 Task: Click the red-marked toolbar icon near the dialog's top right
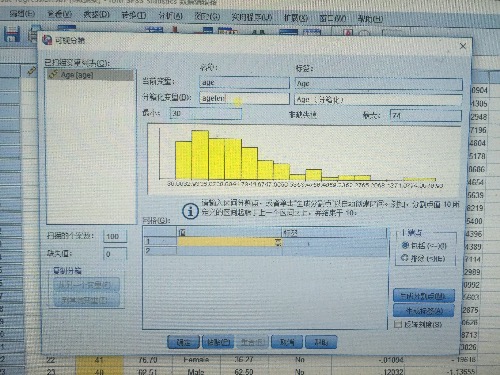click(x=348, y=32)
